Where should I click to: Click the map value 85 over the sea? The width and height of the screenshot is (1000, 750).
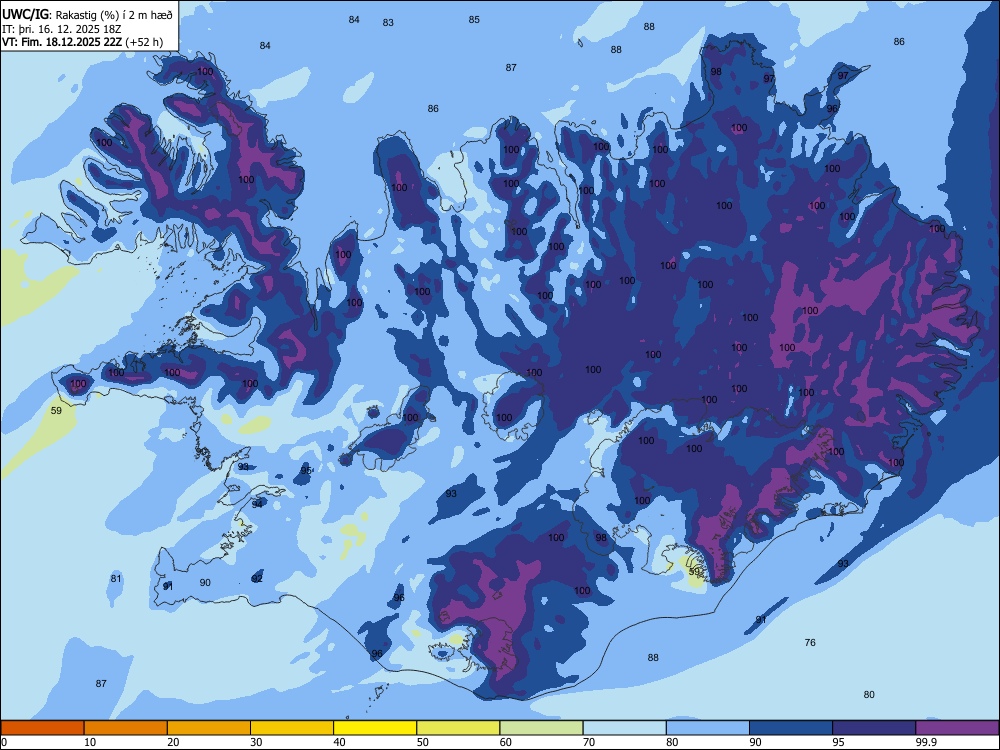474,20
